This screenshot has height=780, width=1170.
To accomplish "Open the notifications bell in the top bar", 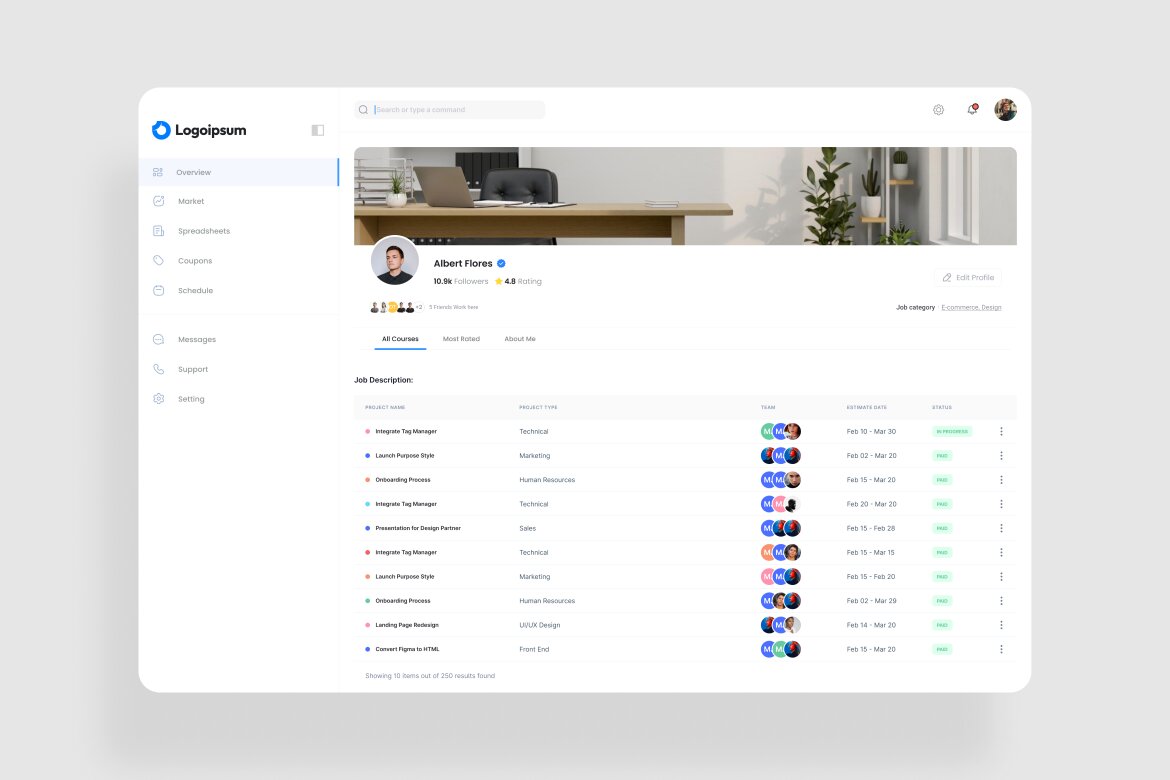I will click(971, 109).
